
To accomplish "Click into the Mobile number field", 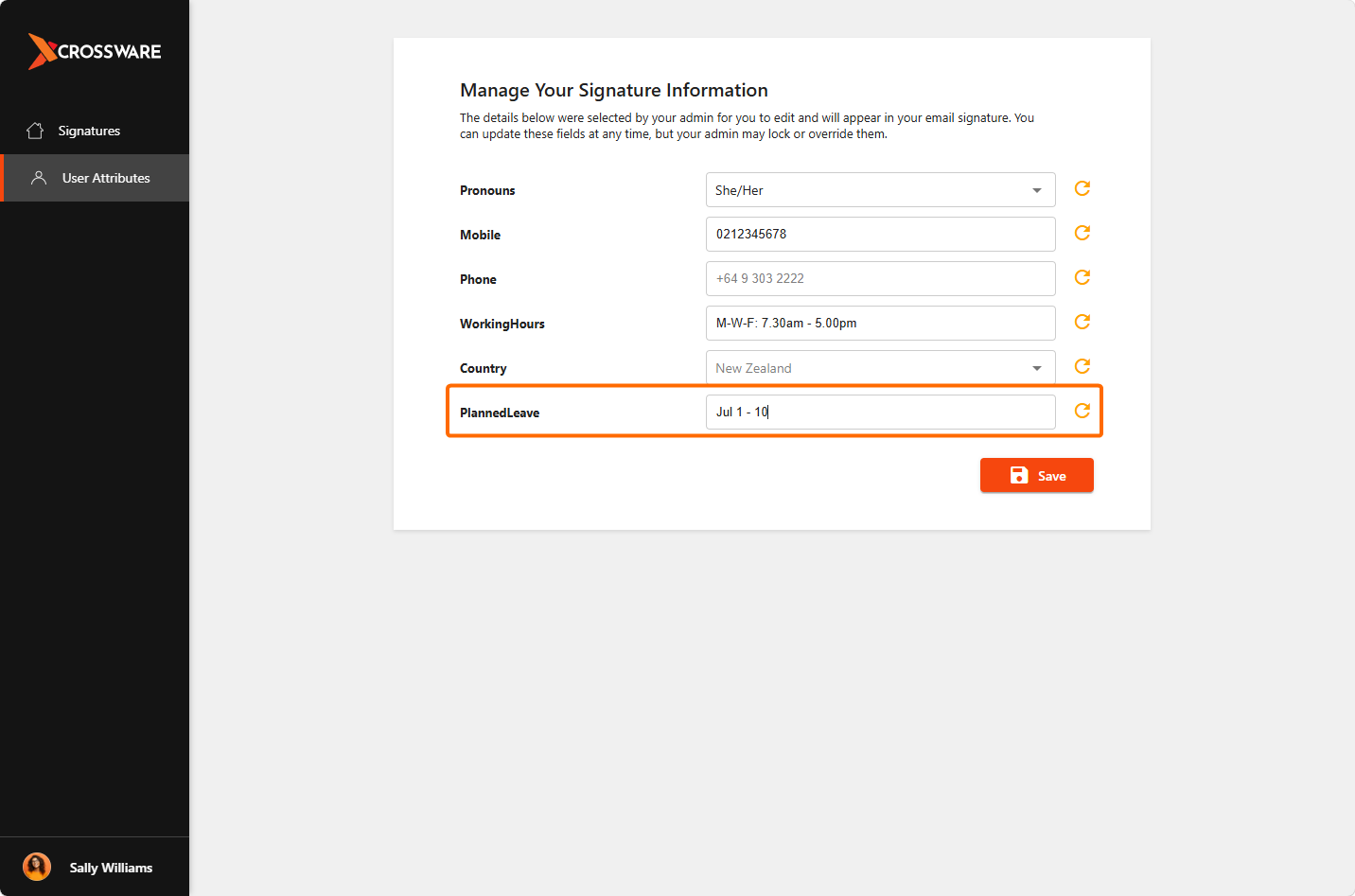I will (880, 234).
